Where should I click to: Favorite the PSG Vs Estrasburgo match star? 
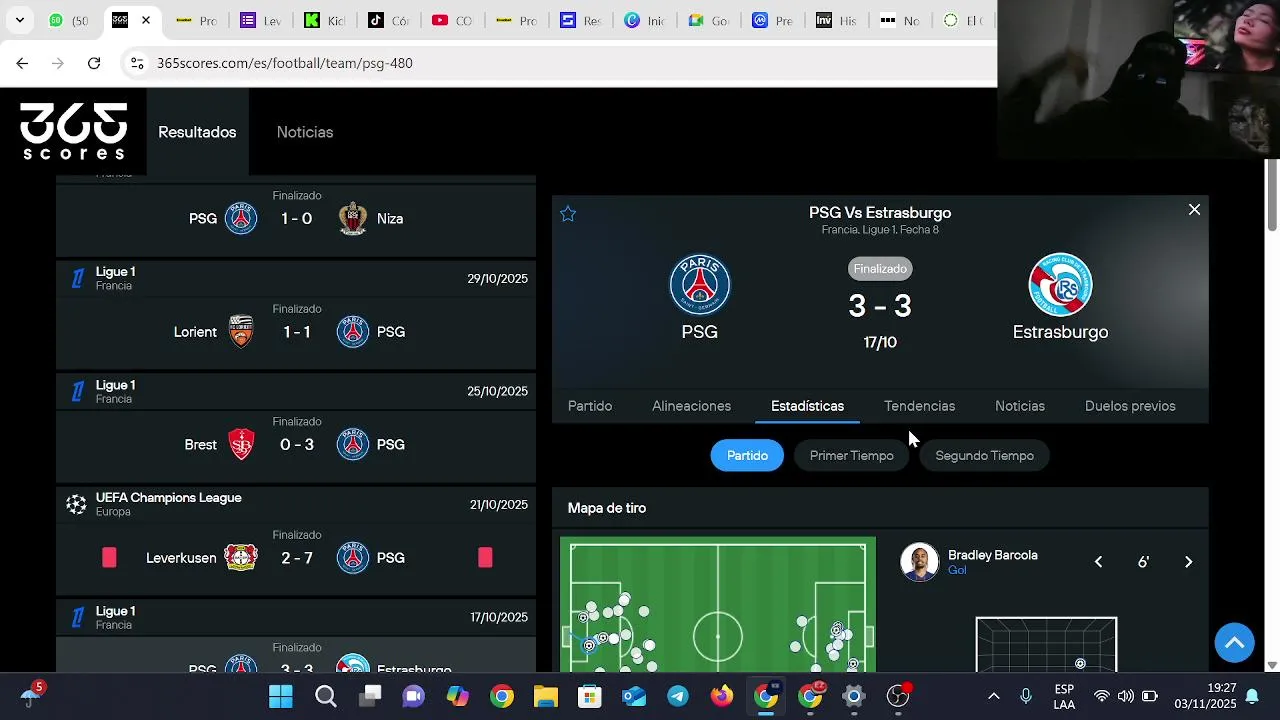point(568,213)
